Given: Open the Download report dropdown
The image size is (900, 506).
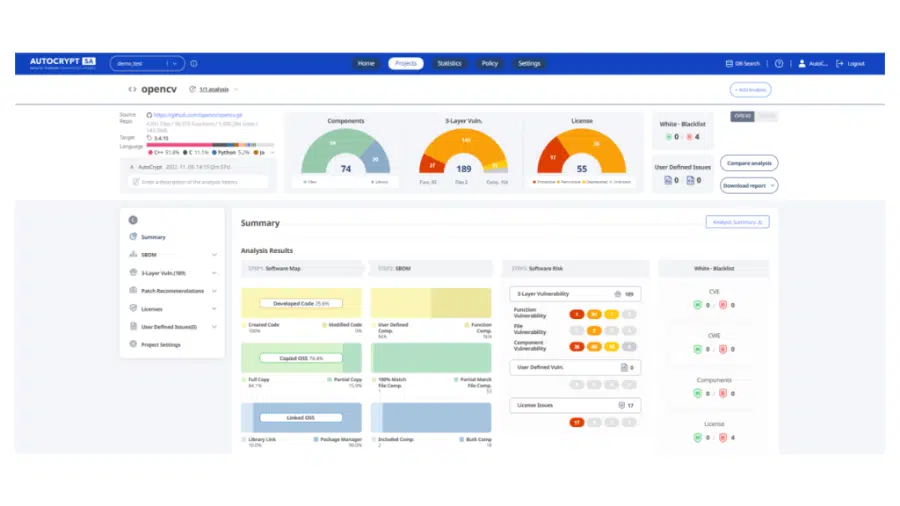Looking at the screenshot, I should [748, 185].
